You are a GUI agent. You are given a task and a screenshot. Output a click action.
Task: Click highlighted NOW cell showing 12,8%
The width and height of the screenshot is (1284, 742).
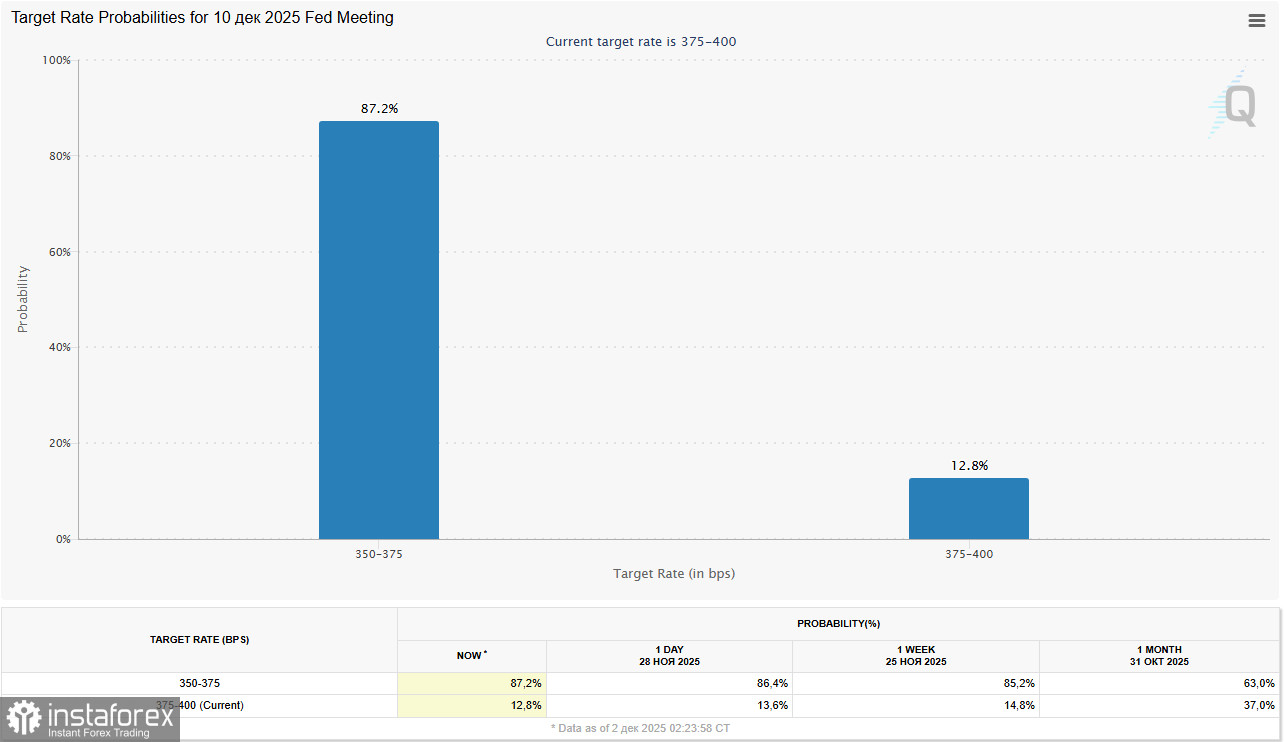[472, 705]
